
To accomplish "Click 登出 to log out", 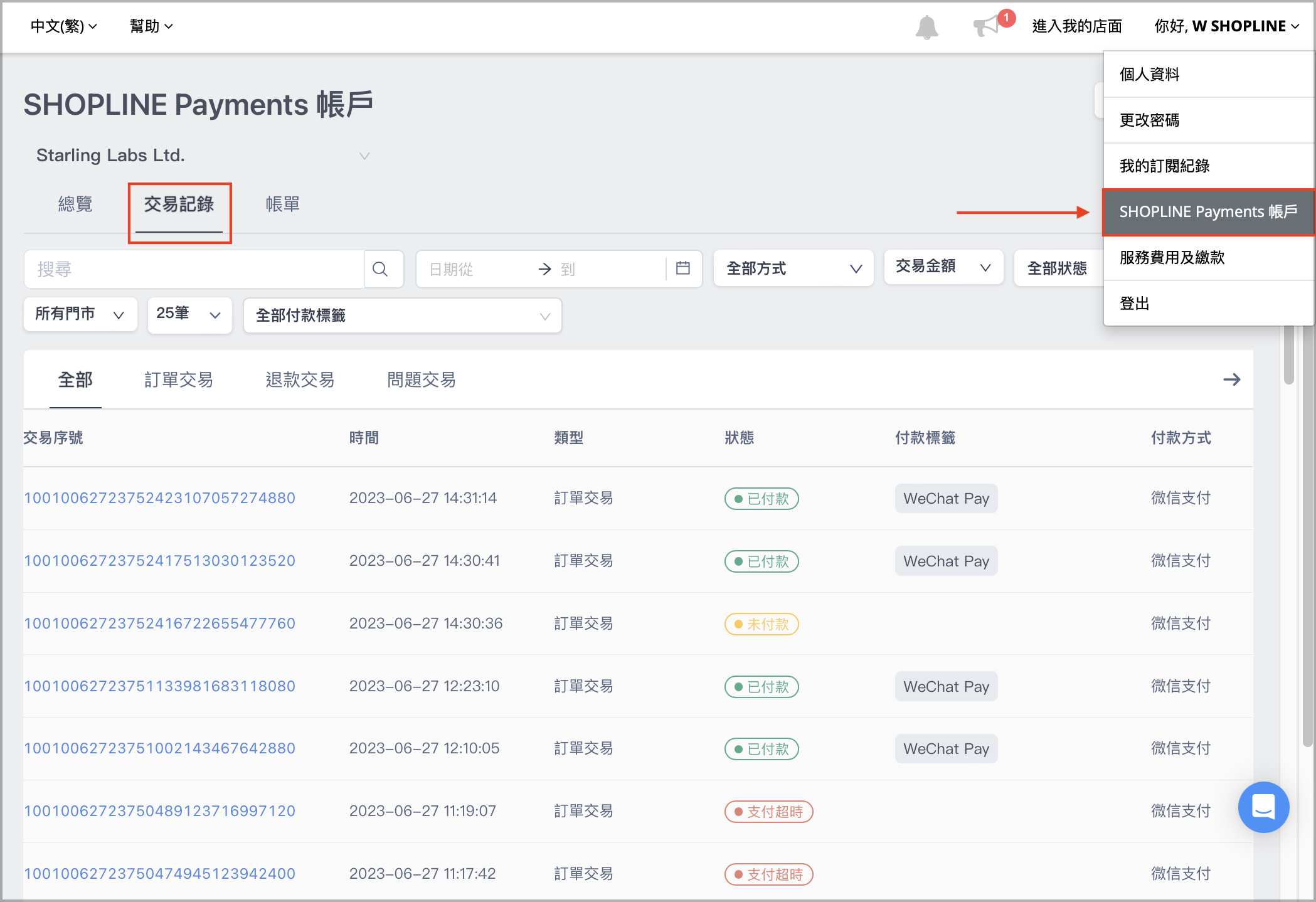I will (1134, 303).
